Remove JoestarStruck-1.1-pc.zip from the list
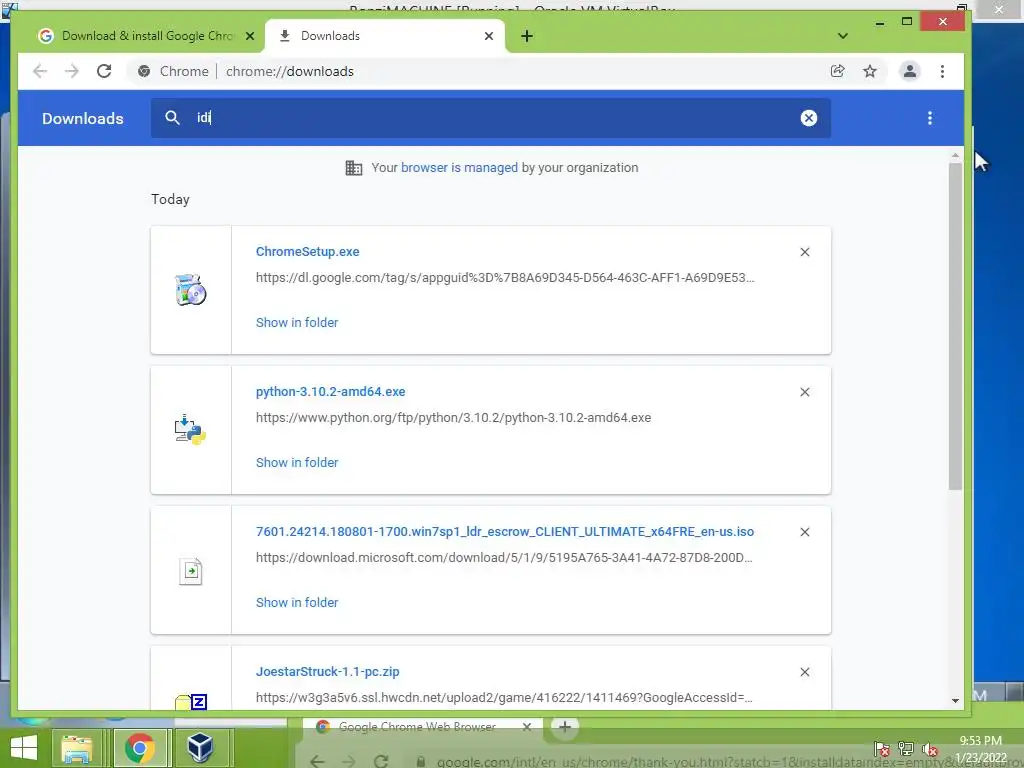The width and height of the screenshot is (1024, 768). click(x=805, y=672)
